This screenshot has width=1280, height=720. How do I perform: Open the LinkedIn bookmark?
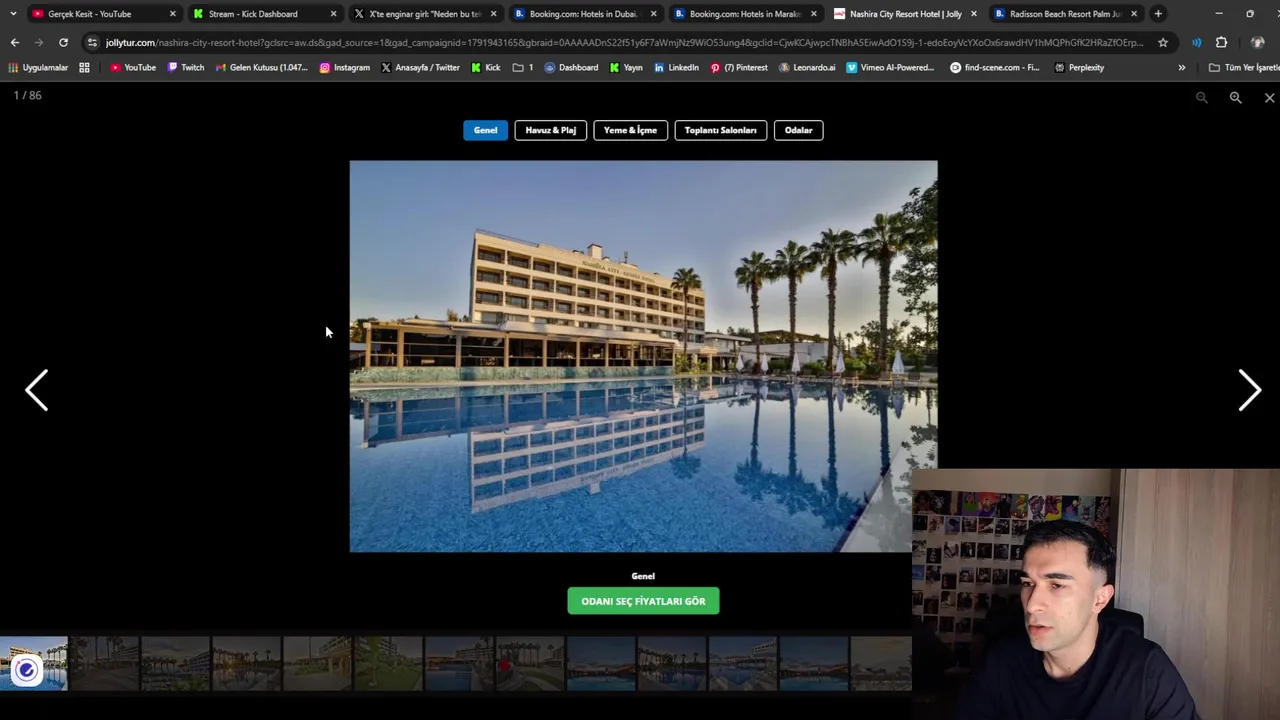pyautogui.click(x=676, y=67)
